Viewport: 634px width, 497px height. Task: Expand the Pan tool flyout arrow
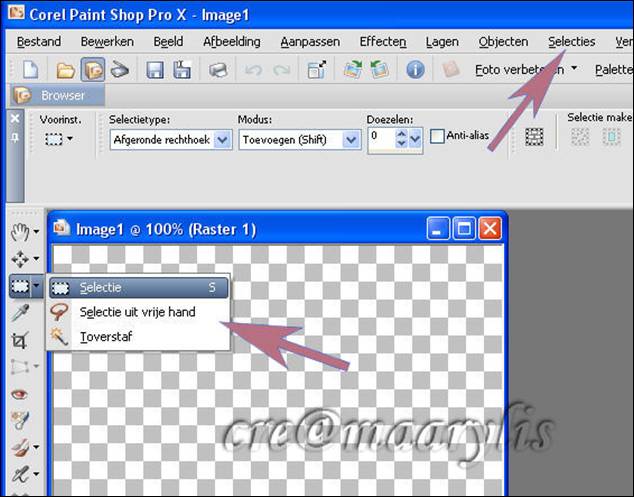pos(36,232)
